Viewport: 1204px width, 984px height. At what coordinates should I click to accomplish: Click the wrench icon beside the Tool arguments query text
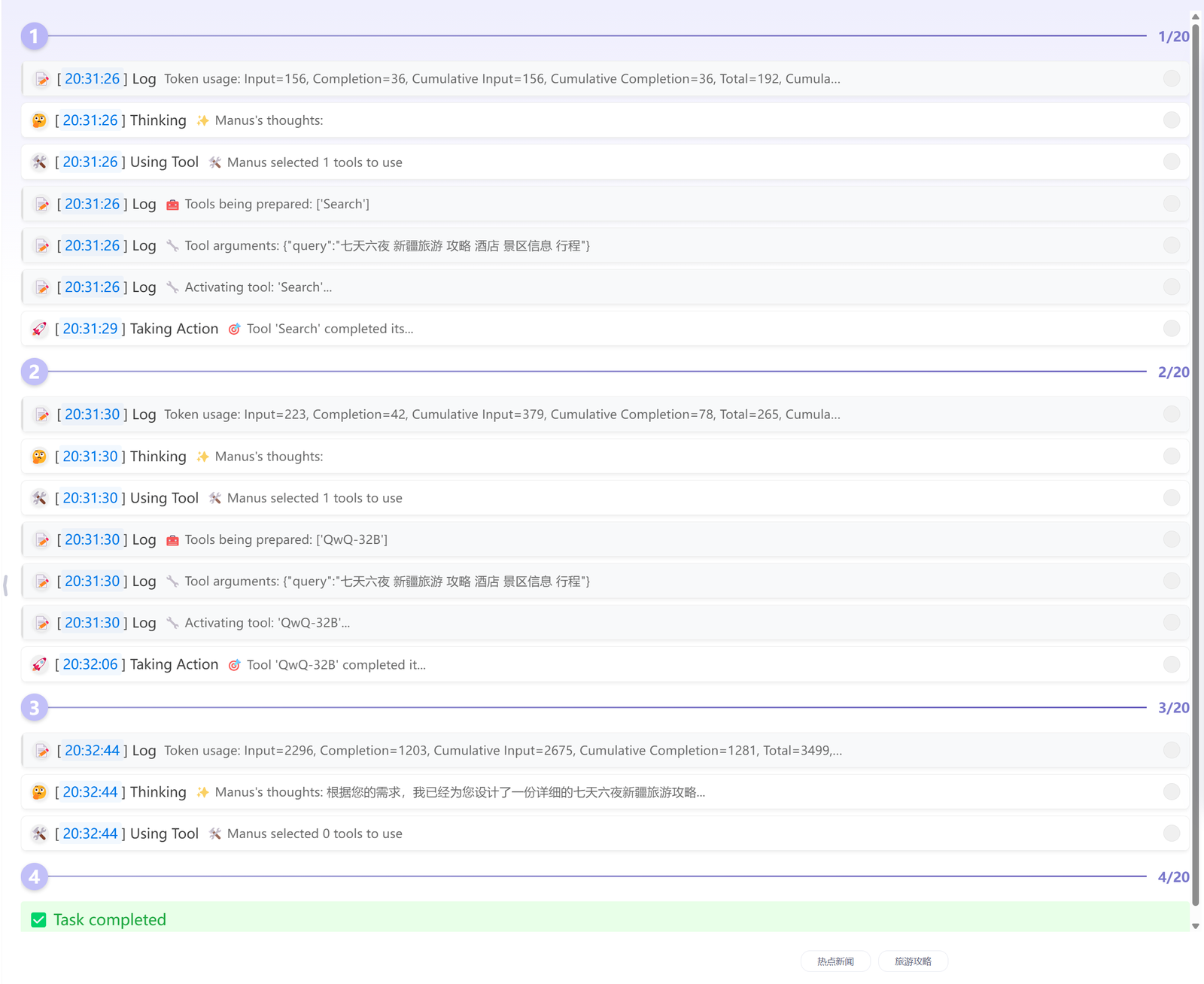coord(172,245)
